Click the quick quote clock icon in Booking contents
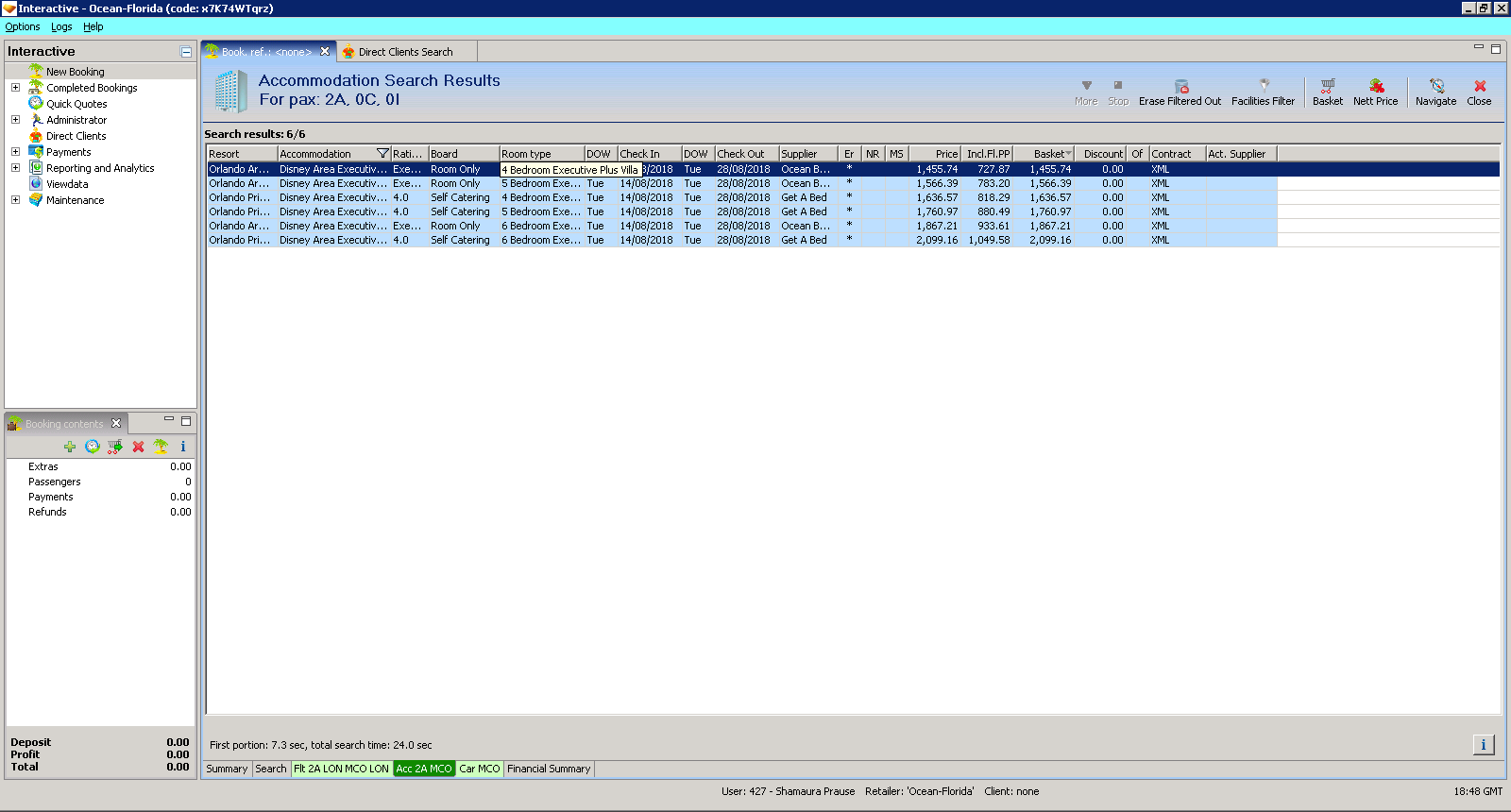Viewport: 1511px width, 812px height. [92, 447]
